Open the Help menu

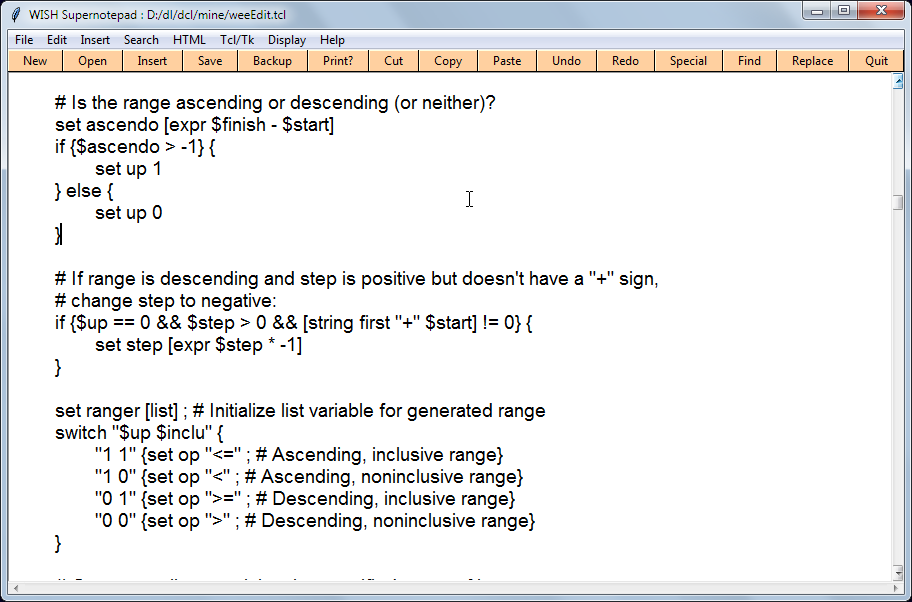(x=332, y=40)
